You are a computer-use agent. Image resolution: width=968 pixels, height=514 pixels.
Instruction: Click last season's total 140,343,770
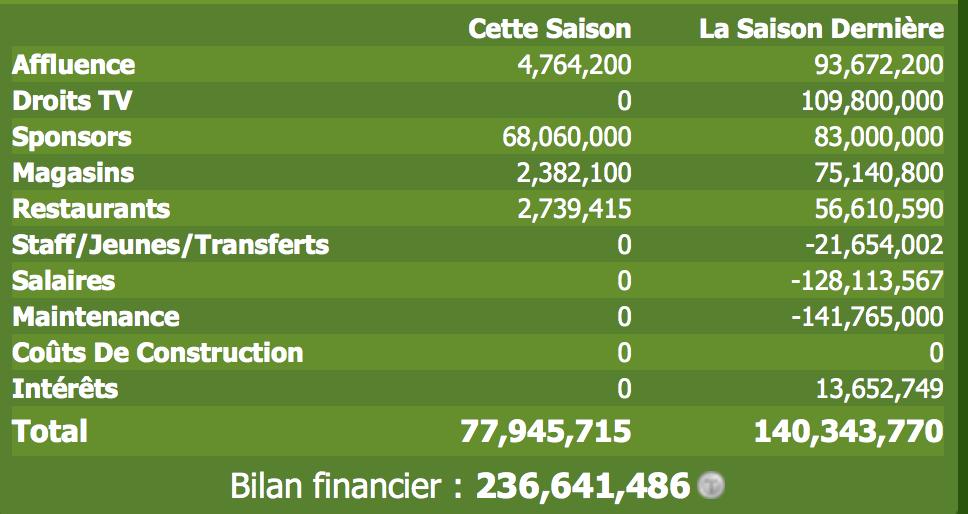point(849,431)
